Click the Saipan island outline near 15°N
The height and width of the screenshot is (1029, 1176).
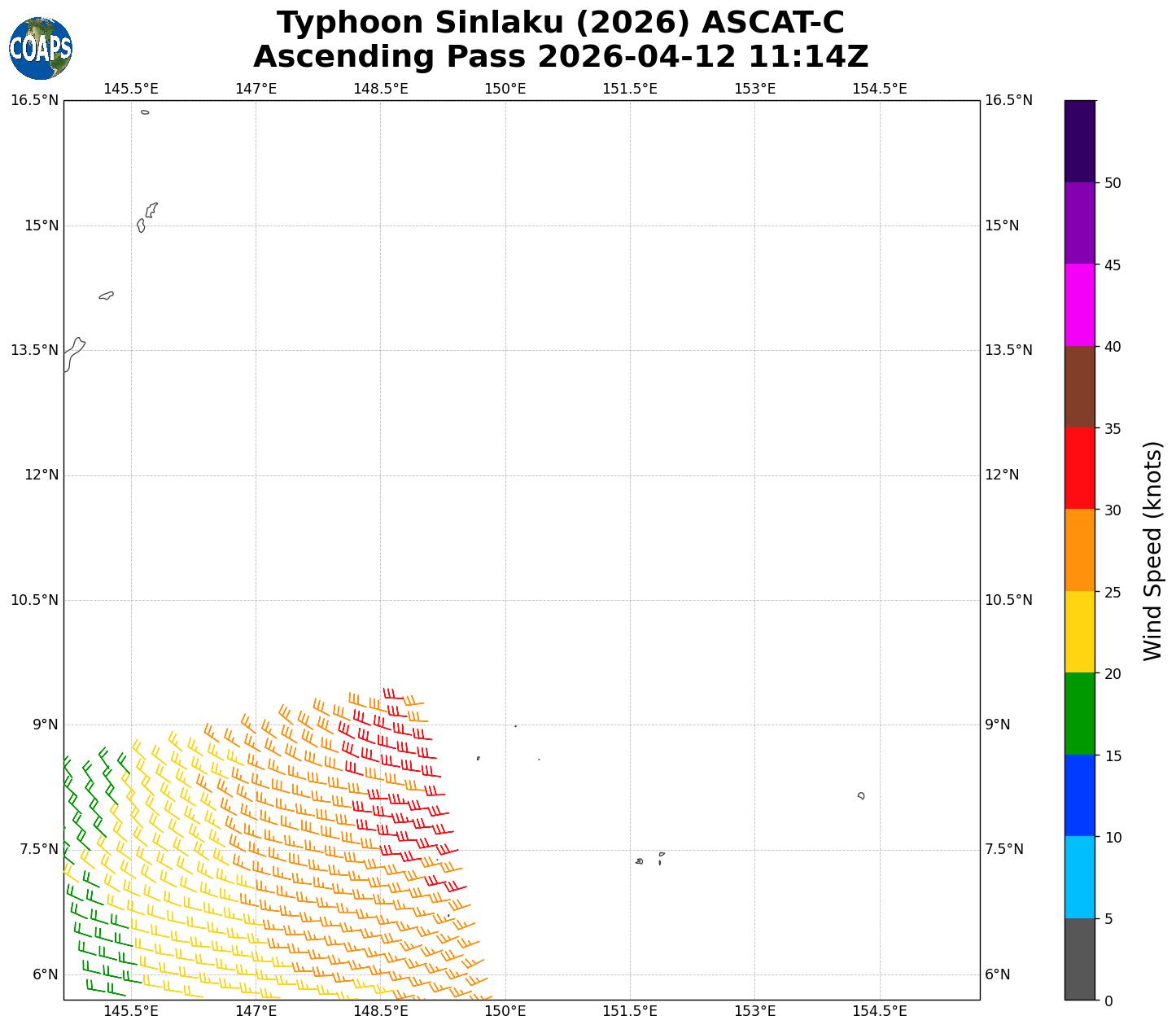[151, 209]
